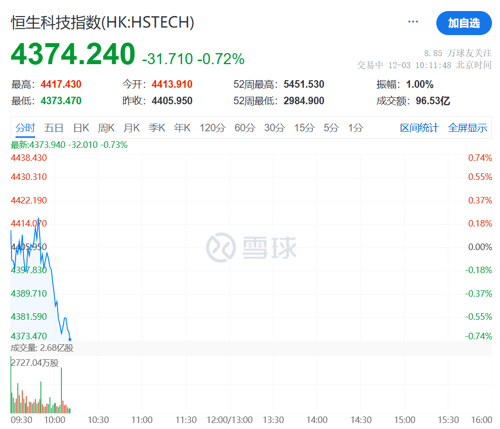
Task: Select the 季K tab
Action: coord(157,128)
